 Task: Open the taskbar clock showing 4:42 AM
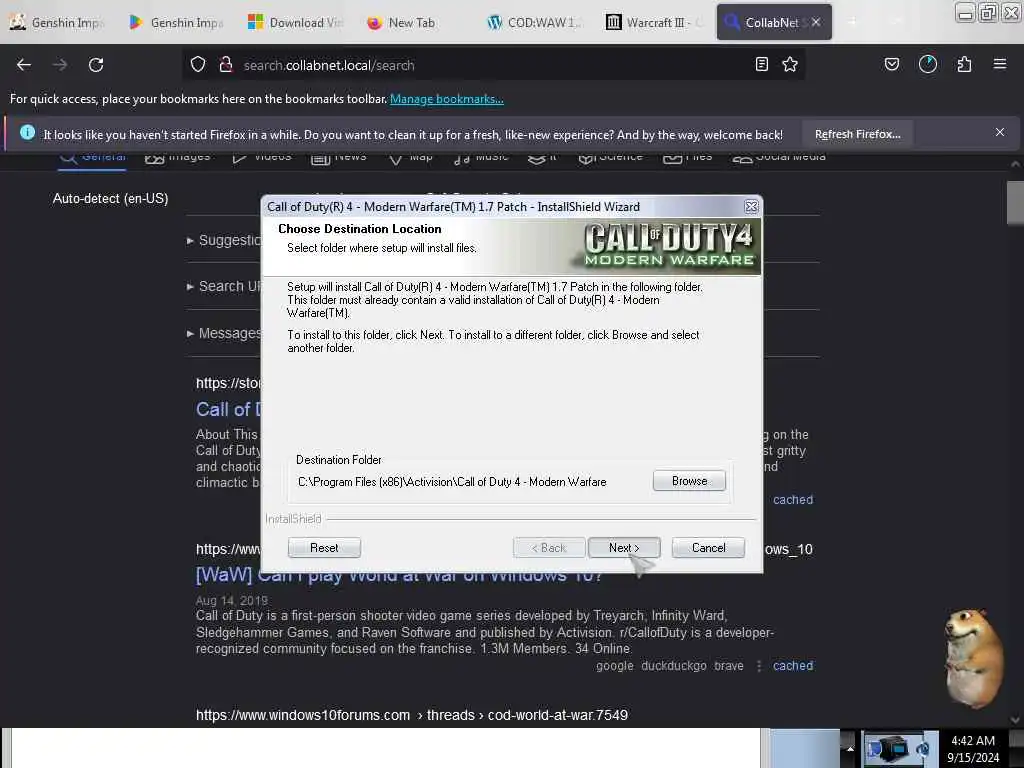(x=973, y=748)
